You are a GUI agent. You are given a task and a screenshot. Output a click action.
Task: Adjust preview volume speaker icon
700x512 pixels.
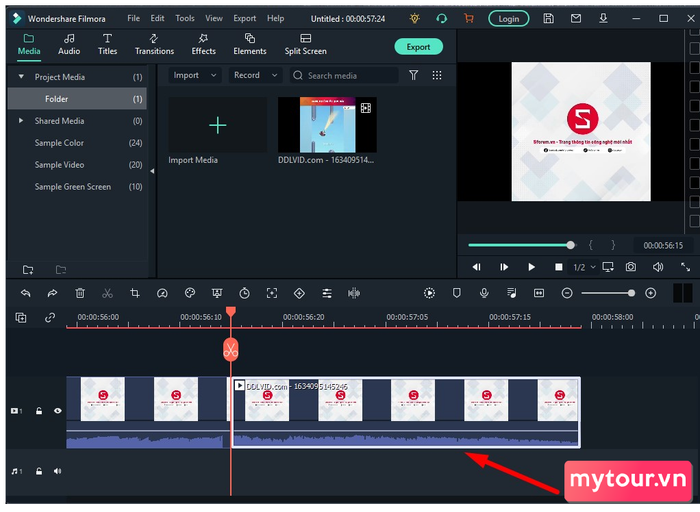tap(658, 267)
